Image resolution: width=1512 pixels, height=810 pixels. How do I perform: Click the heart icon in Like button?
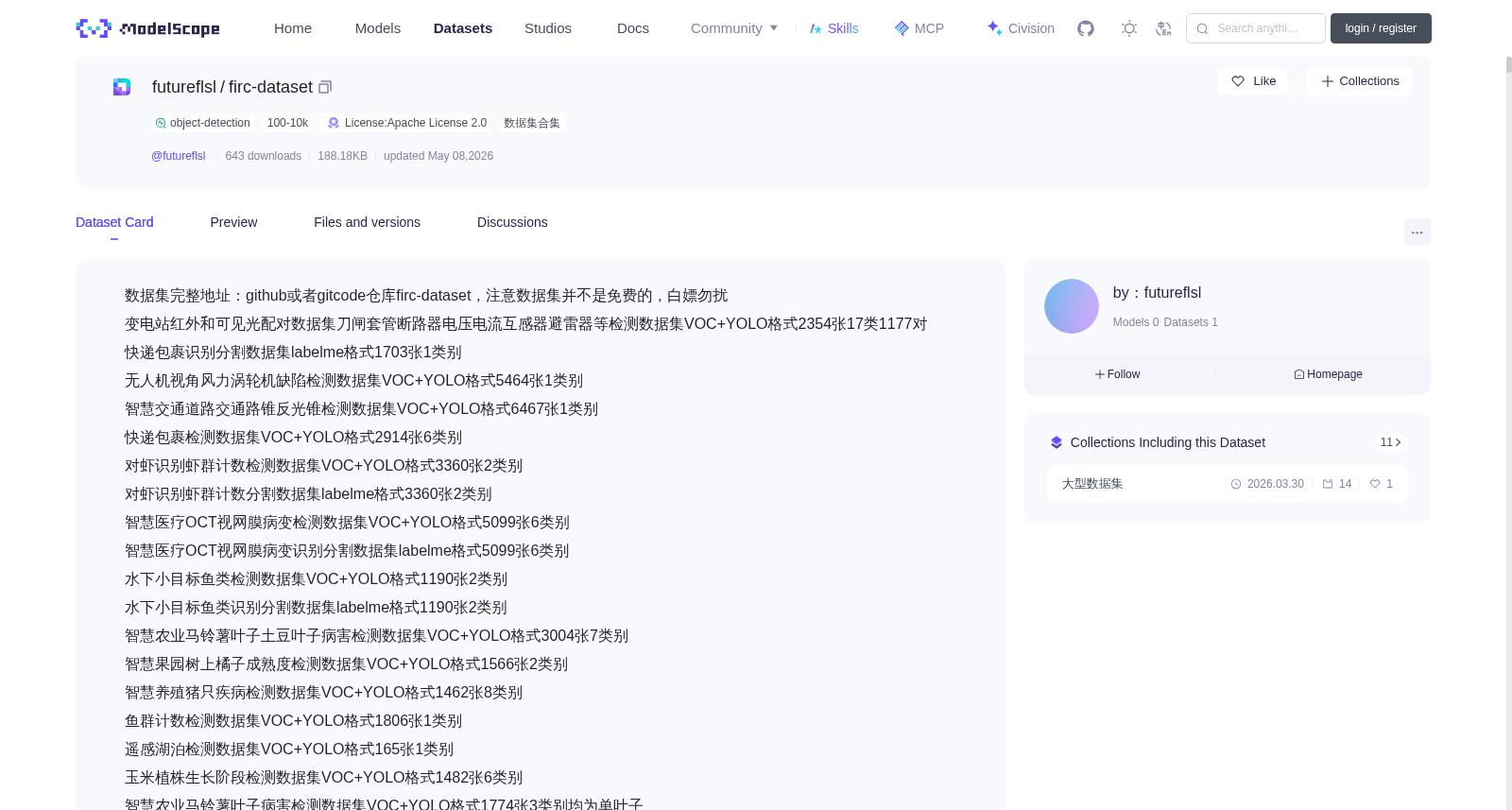[x=1238, y=81]
